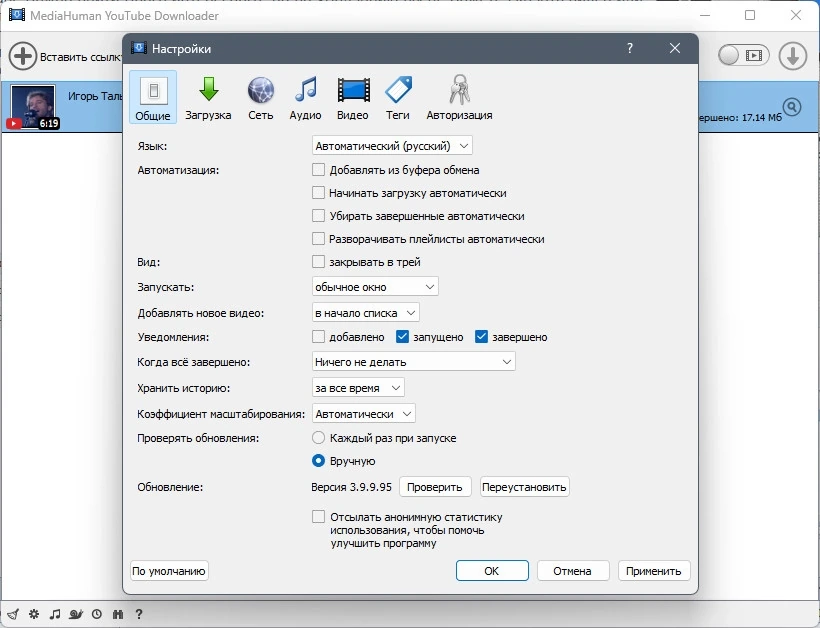Uncheck the завершено notification checkbox

(x=481, y=337)
